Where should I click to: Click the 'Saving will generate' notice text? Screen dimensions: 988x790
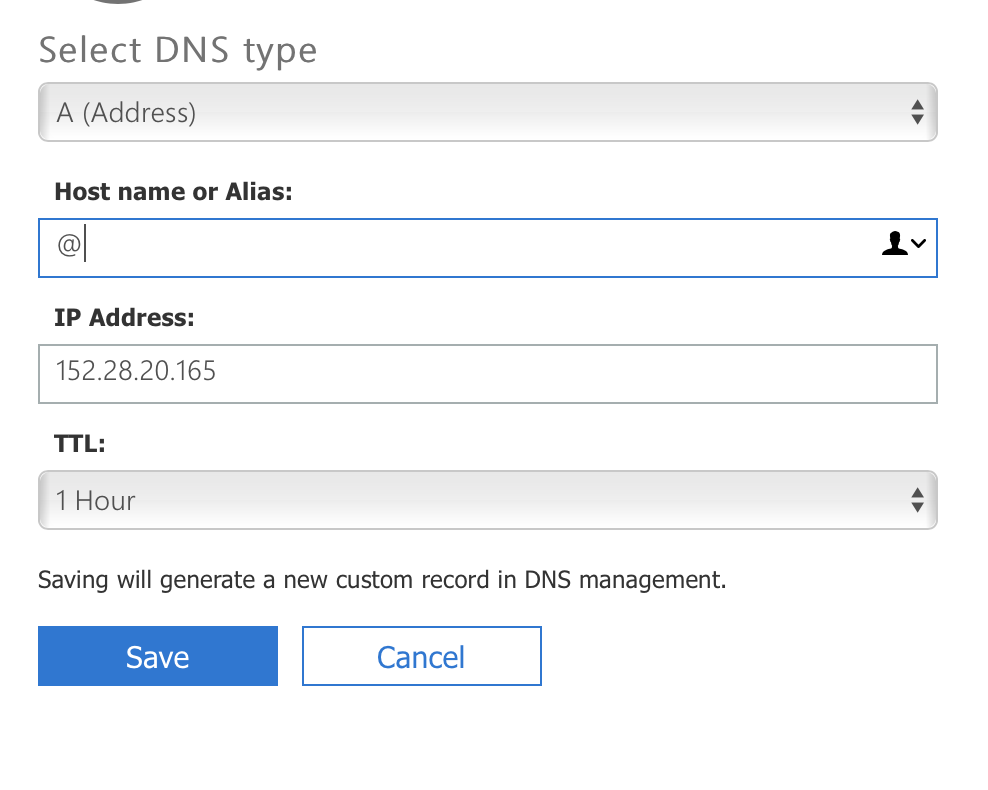click(381, 580)
